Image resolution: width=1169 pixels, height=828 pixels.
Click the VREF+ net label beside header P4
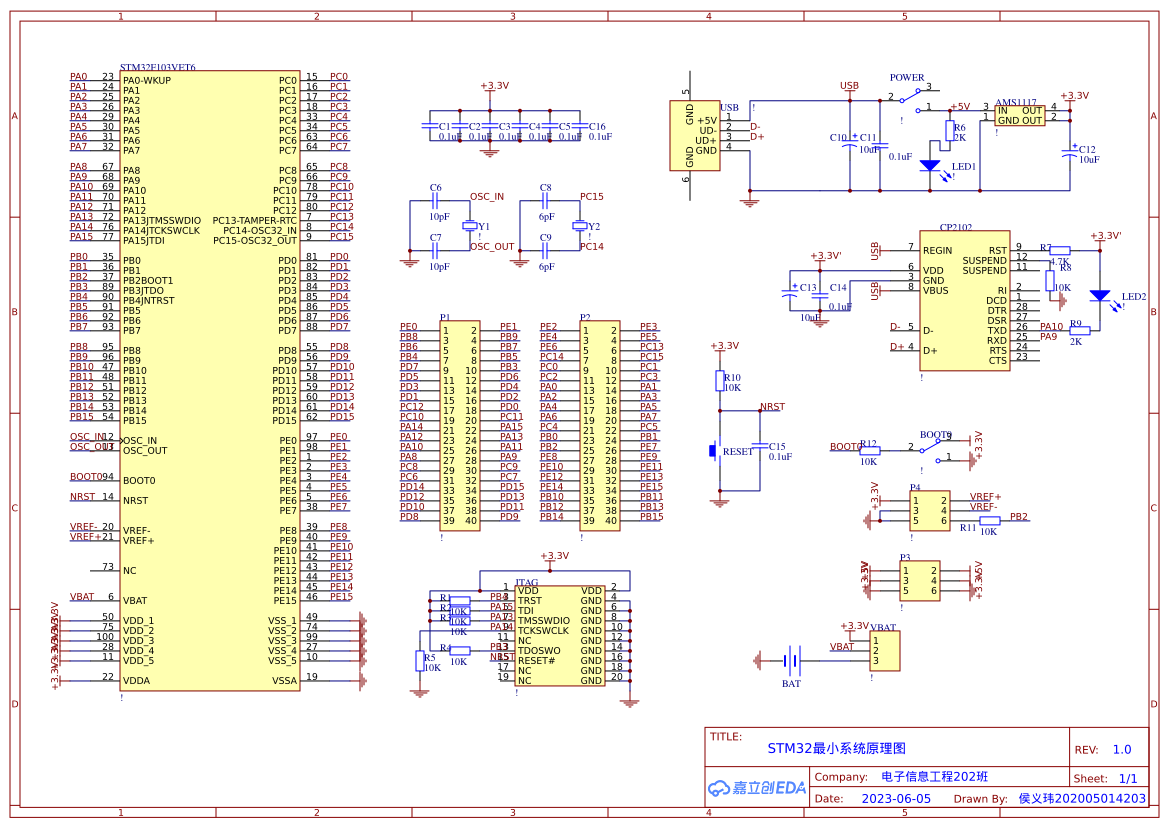pyautogui.click(x=985, y=496)
